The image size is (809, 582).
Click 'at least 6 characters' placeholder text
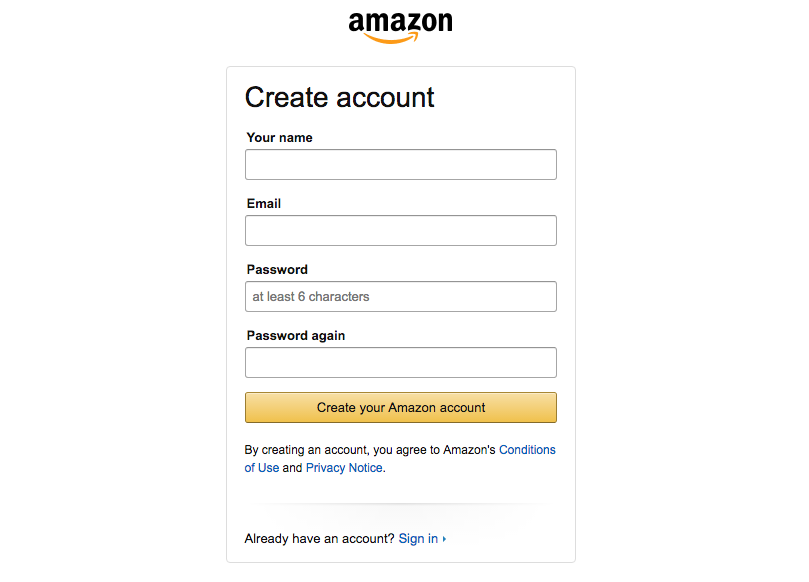pyautogui.click(x=311, y=297)
